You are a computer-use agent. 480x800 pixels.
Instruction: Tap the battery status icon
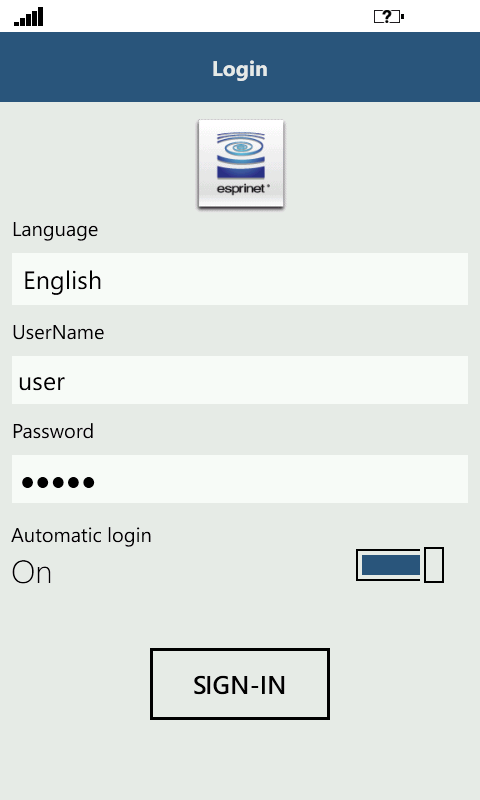389,17
